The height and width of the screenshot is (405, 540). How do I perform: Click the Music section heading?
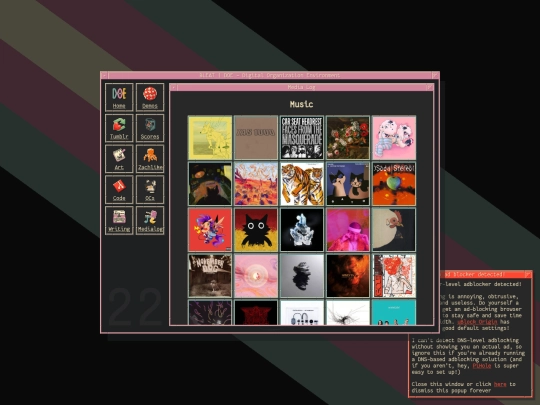[x=301, y=104]
